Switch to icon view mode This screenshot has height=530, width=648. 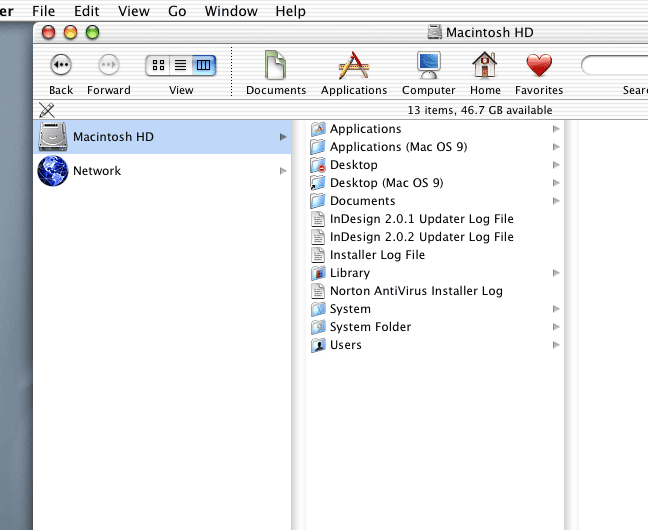[158, 65]
